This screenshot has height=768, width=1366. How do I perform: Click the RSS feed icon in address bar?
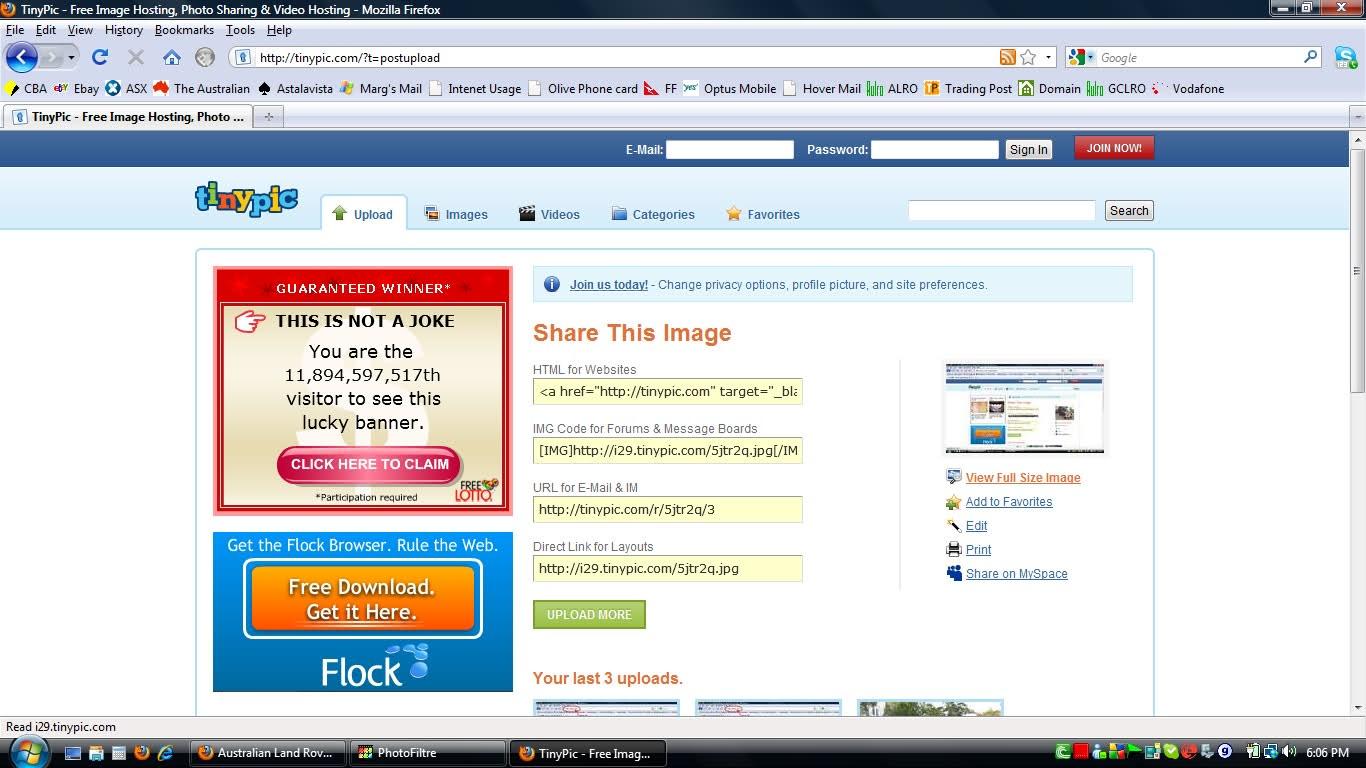coord(1007,57)
